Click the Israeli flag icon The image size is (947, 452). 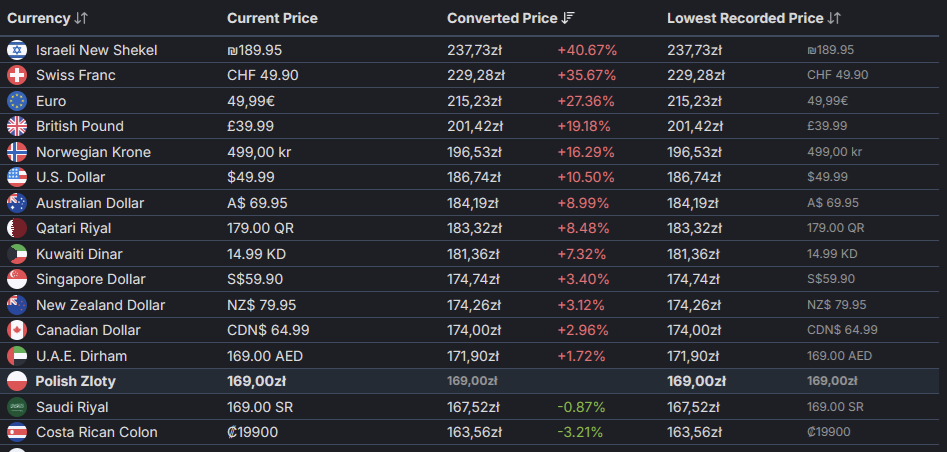17,50
